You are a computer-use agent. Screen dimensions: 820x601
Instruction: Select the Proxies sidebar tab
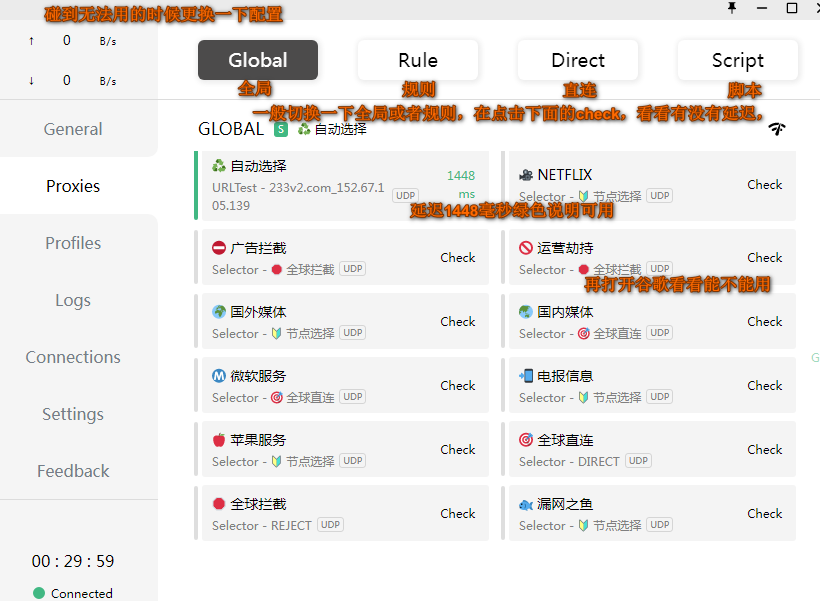73,186
